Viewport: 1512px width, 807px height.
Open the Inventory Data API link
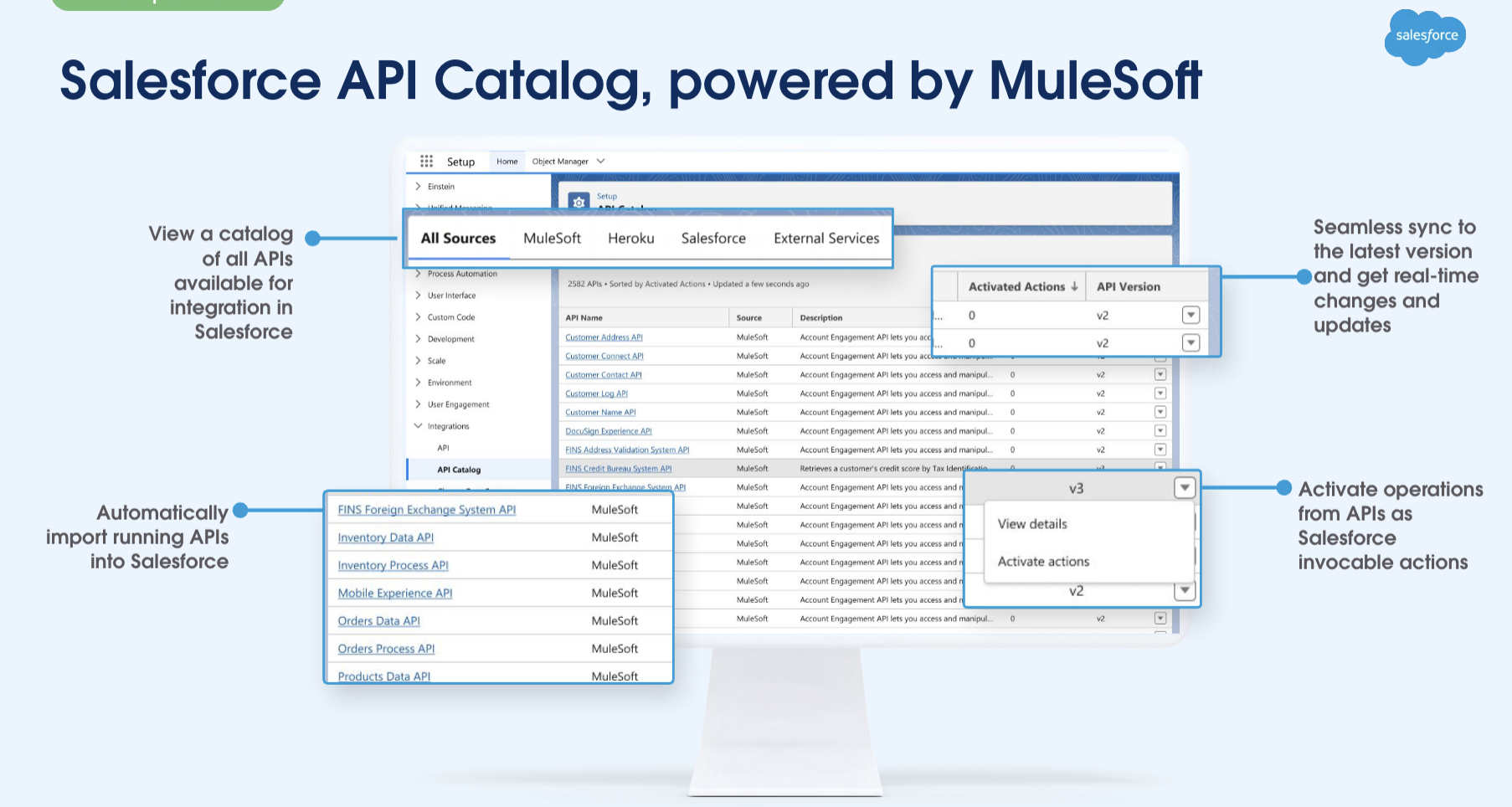(x=385, y=537)
